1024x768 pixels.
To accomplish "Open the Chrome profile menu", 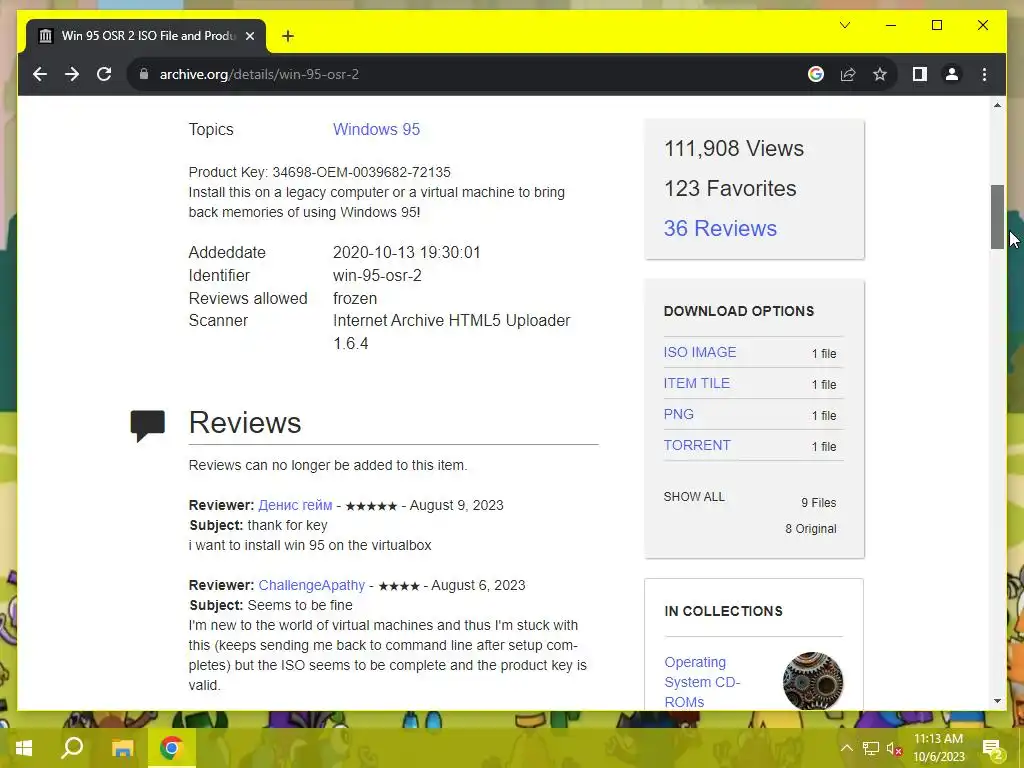I will 952,74.
